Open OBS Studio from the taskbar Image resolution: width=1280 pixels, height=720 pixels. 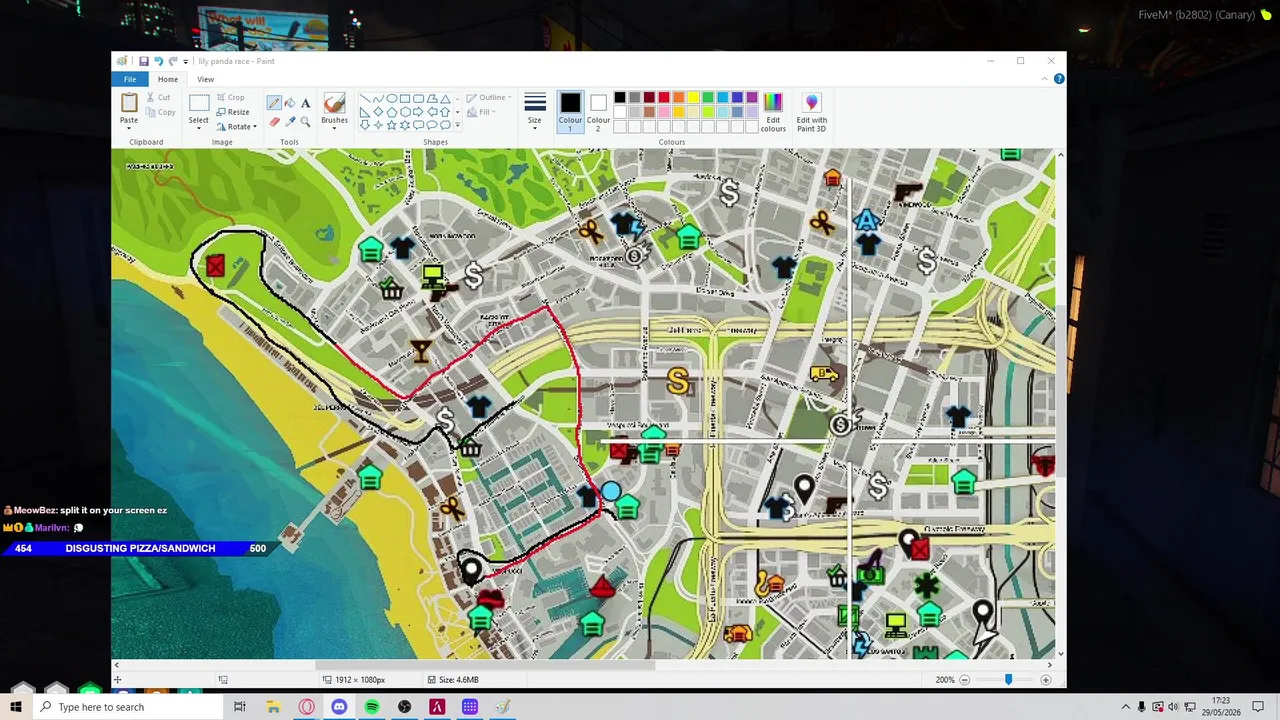(404, 707)
